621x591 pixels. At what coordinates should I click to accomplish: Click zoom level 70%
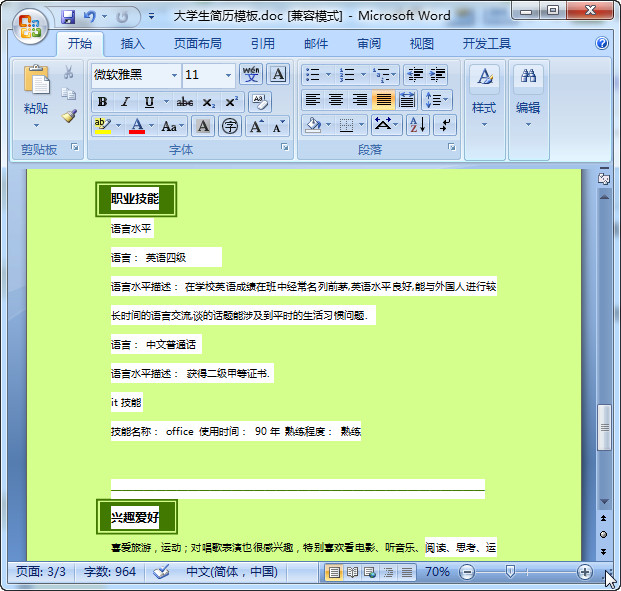[437, 572]
